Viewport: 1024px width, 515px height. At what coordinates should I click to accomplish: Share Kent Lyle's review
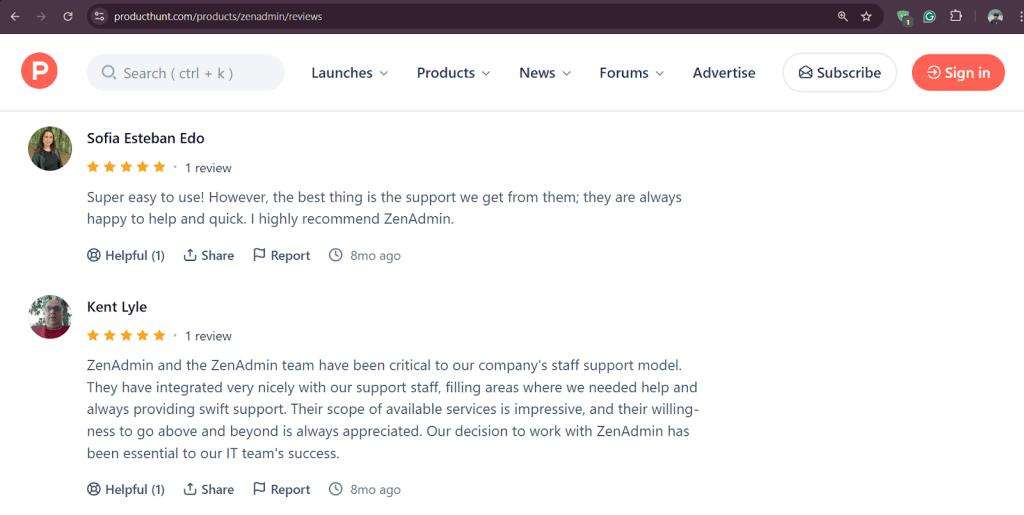[x=209, y=490]
